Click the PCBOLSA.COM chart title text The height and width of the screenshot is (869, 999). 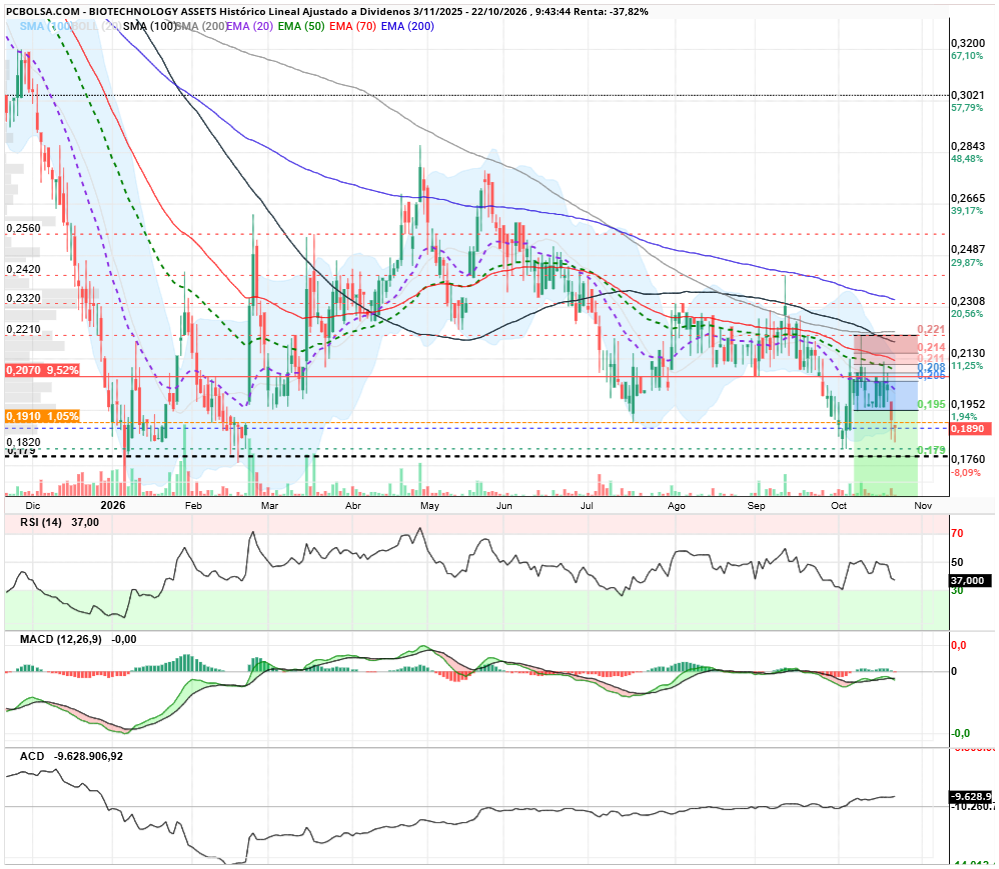(327, 11)
